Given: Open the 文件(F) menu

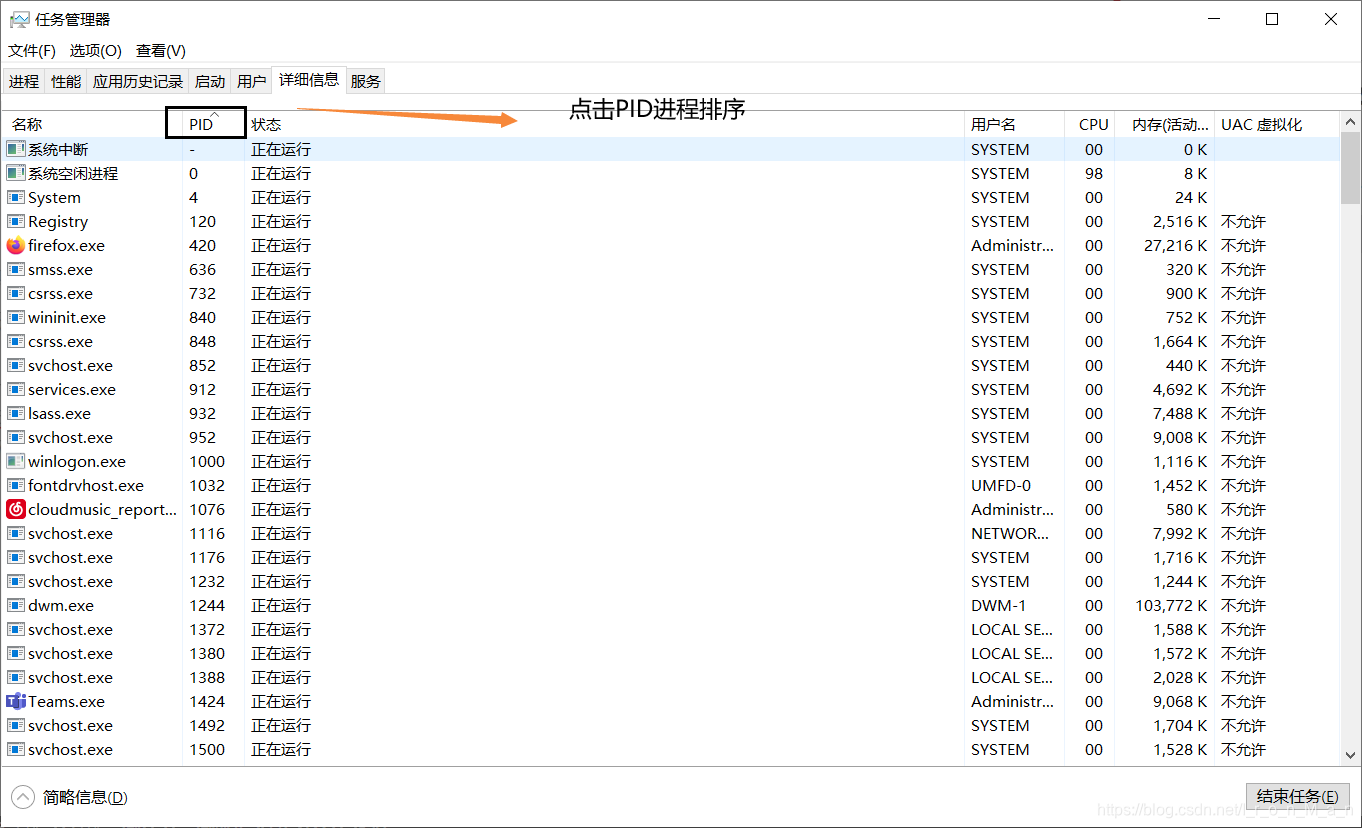Looking at the screenshot, I should coord(32,51).
